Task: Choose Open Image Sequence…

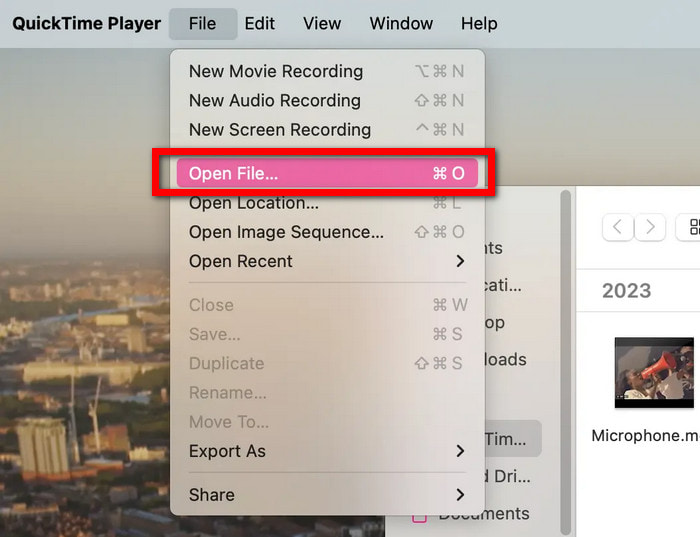Action: coord(327,232)
